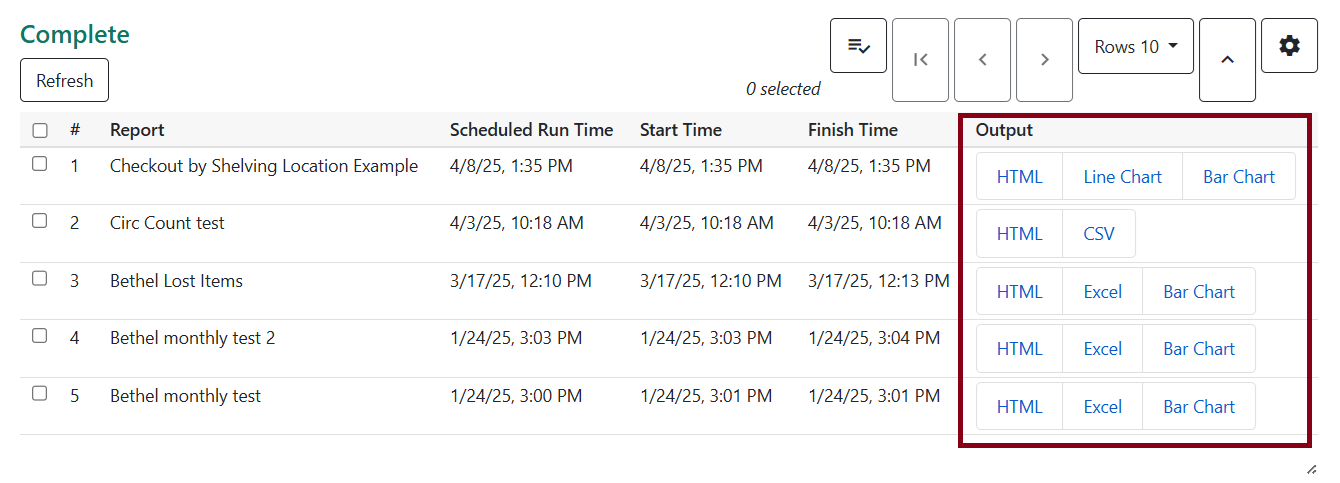Sort by the Report column header
The height and width of the screenshot is (483, 1340).
(x=137, y=130)
